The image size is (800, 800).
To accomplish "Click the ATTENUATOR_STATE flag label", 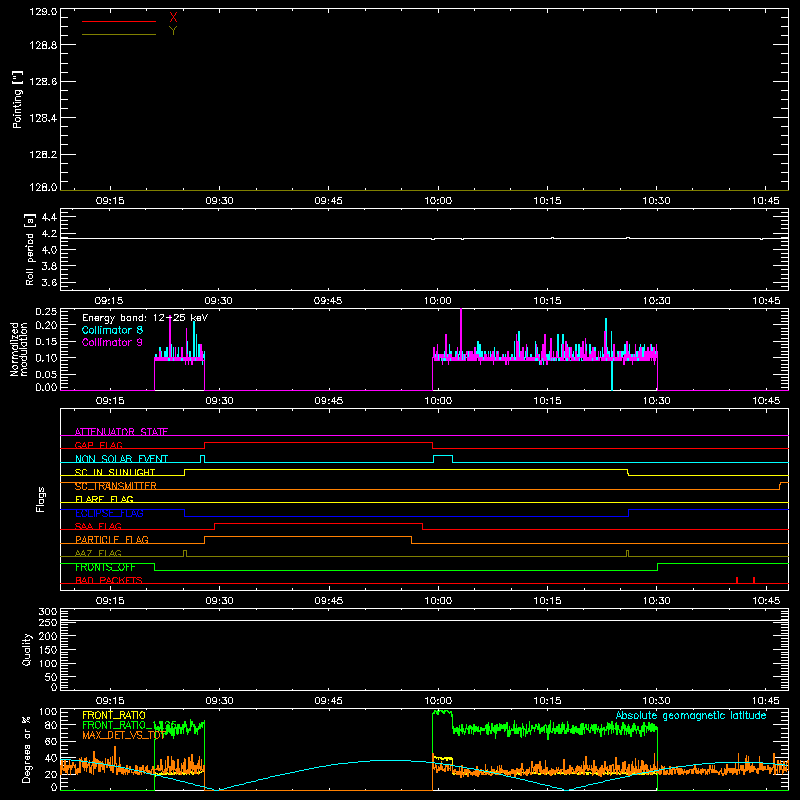I will tap(121, 432).
